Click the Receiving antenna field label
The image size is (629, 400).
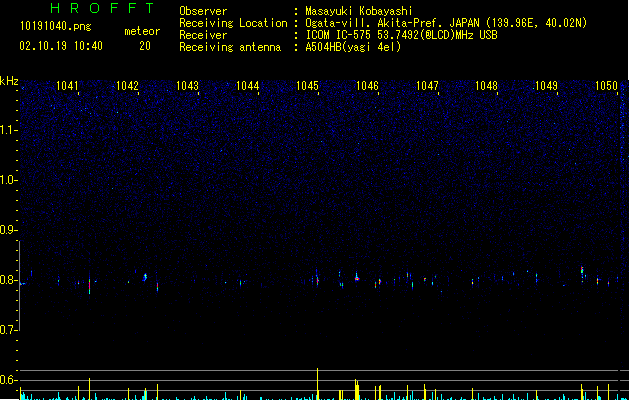coord(230,47)
